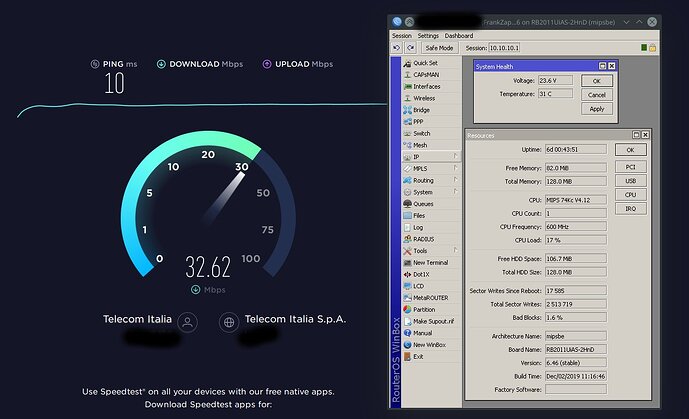689x419 pixels.
Task: Click the UPLOAD Mbps label
Action: point(304,64)
